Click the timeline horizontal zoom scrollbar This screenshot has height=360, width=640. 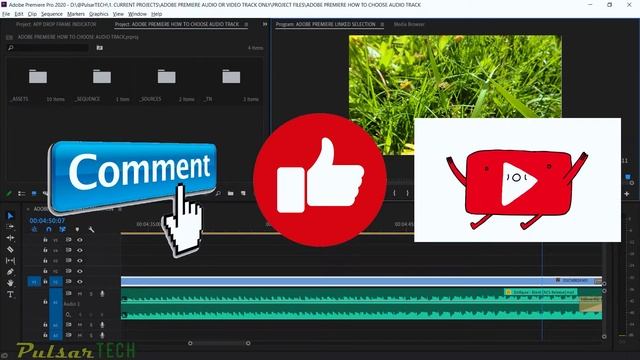tap(219, 343)
